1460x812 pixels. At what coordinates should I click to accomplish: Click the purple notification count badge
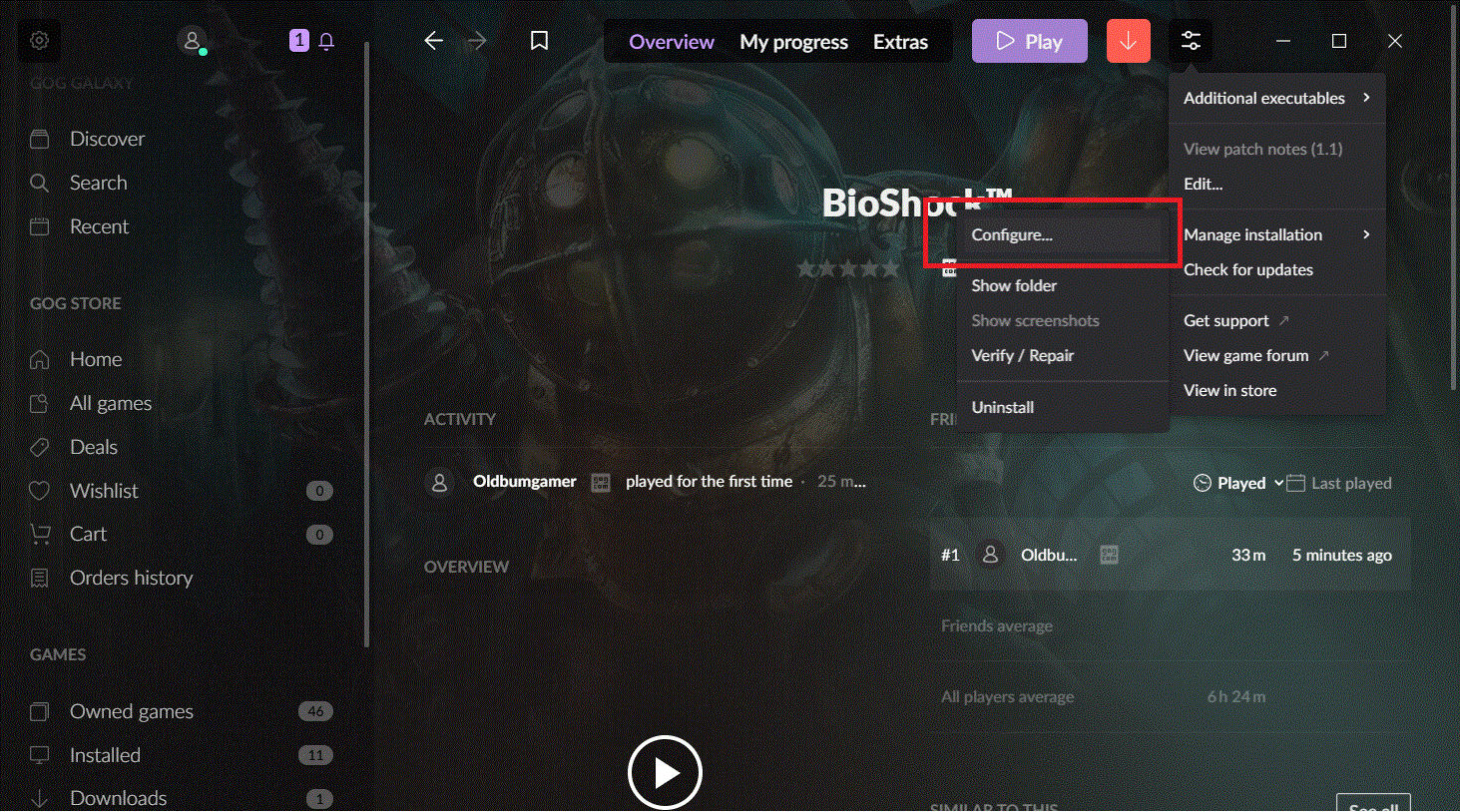pos(298,40)
